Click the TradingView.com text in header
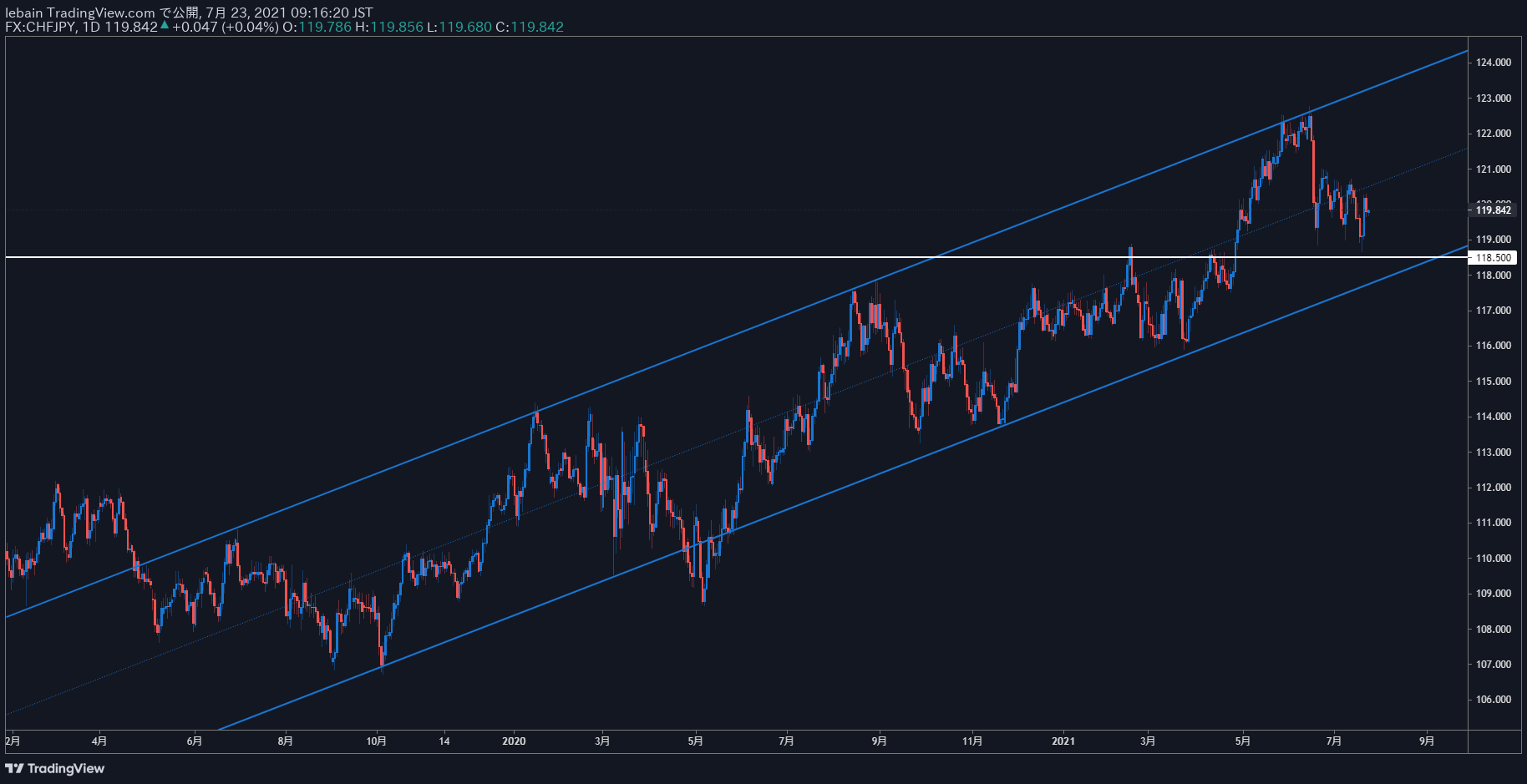 101,13
